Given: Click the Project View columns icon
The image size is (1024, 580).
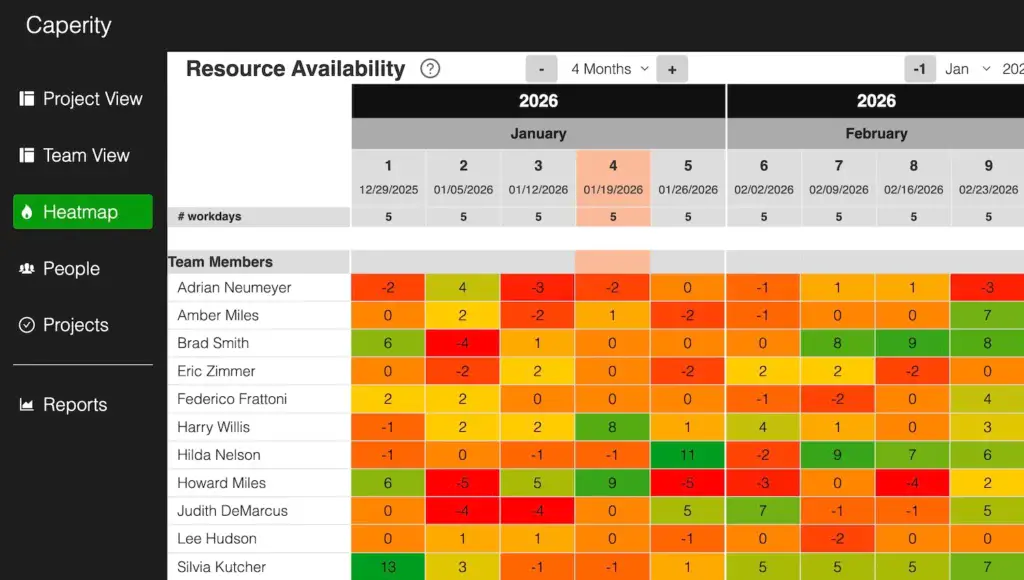Looking at the screenshot, I should pyautogui.click(x=29, y=98).
